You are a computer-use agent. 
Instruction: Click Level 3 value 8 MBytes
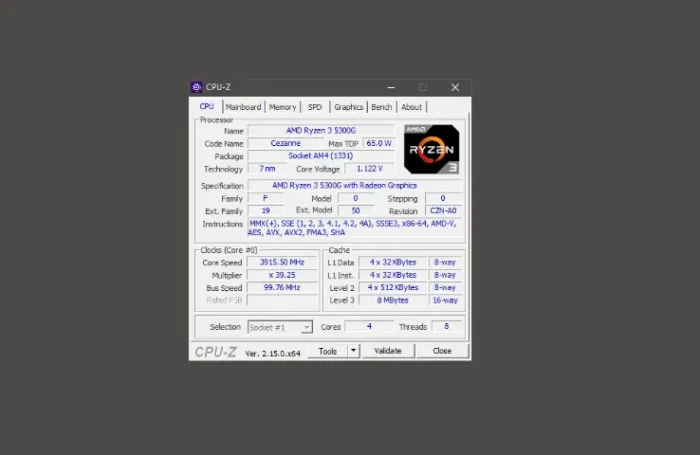(393, 300)
